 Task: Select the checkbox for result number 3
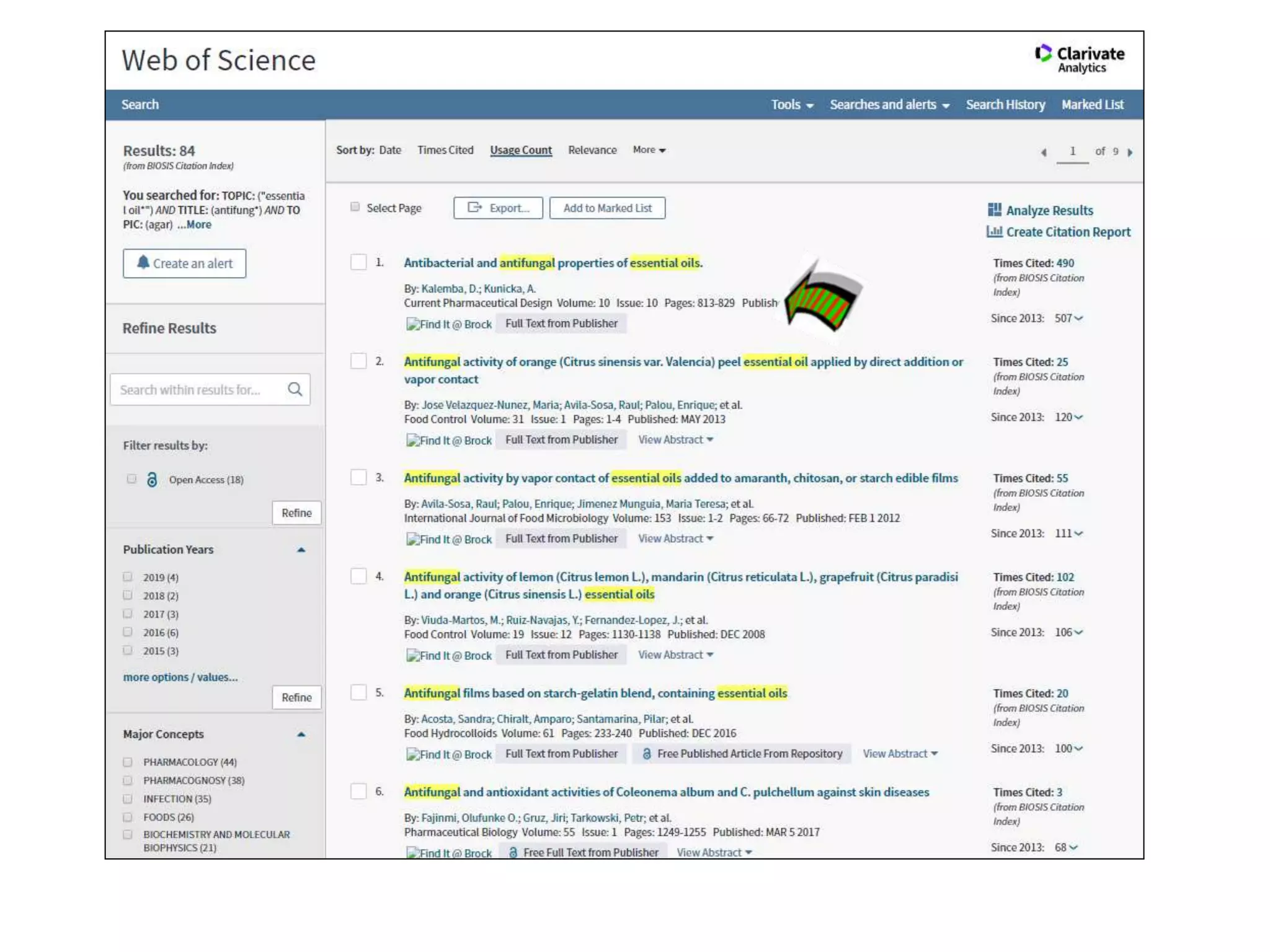coord(358,477)
